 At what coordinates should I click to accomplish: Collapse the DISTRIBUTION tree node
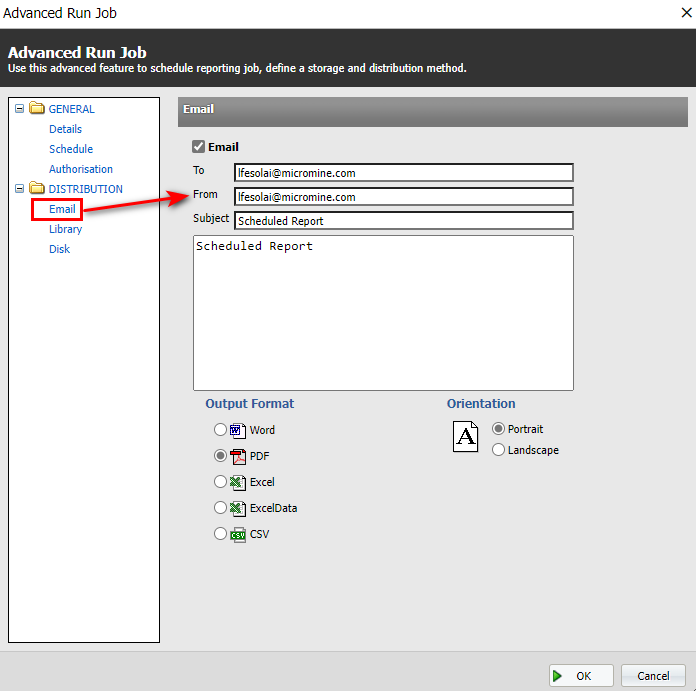(19, 189)
